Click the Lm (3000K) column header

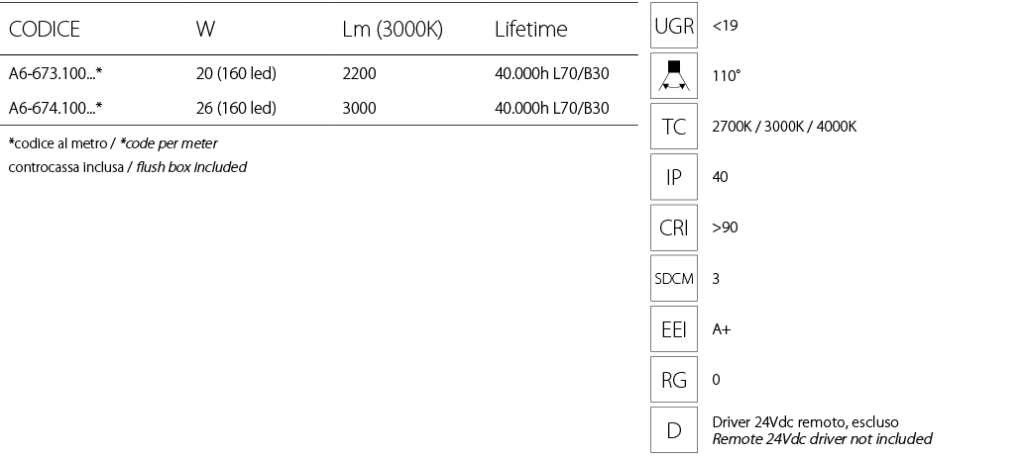coord(392,29)
